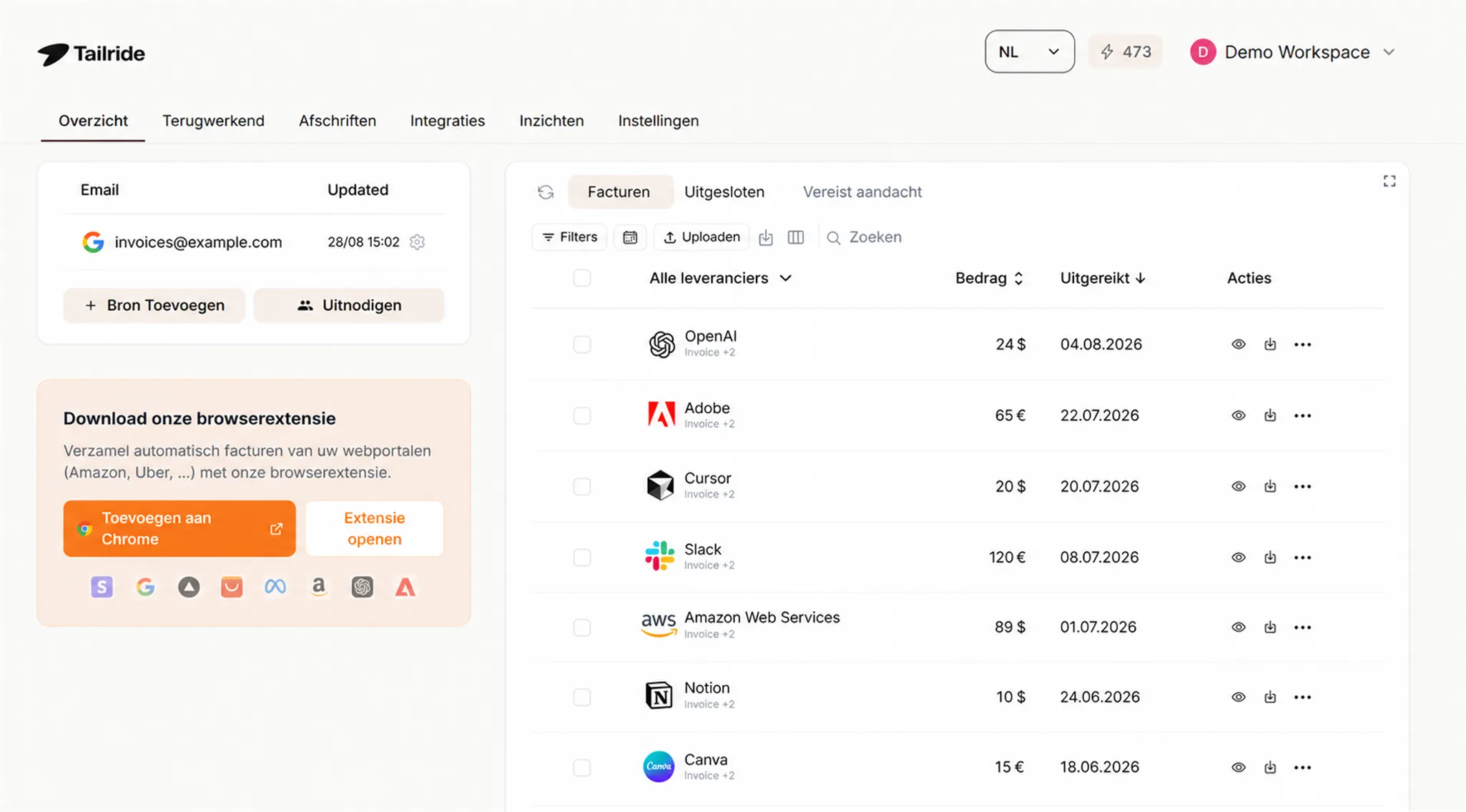The height and width of the screenshot is (812, 1466).
Task: Check the Cursor invoice checkbox
Action: coord(582,486)
